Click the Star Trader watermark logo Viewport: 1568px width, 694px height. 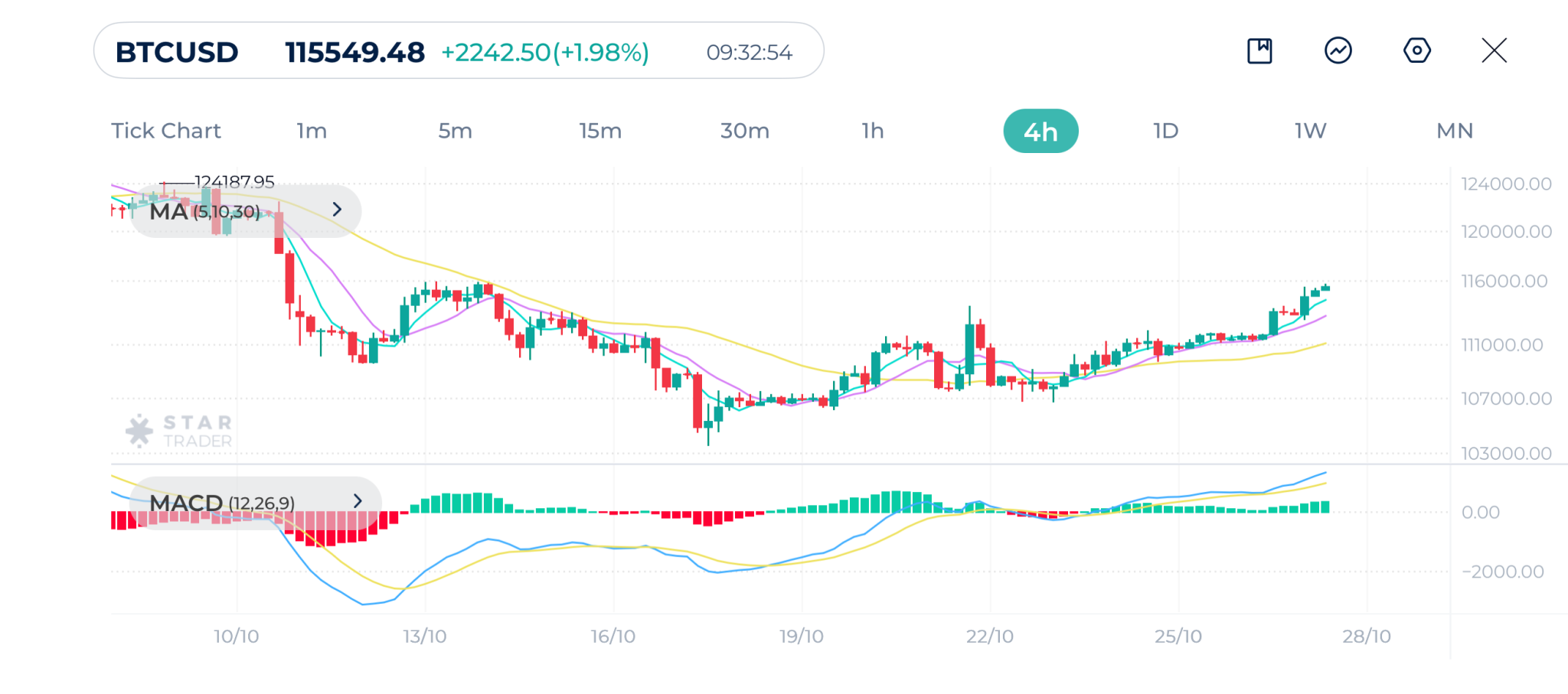[179, 431]
